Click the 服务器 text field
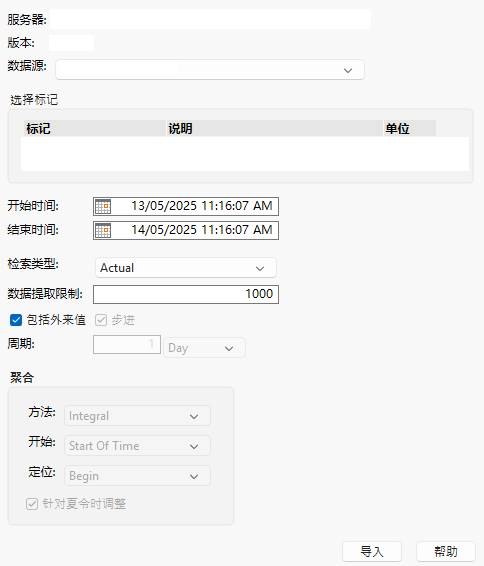Image resolution: width=484 pixels, height=566 pixels. point(210,19)
